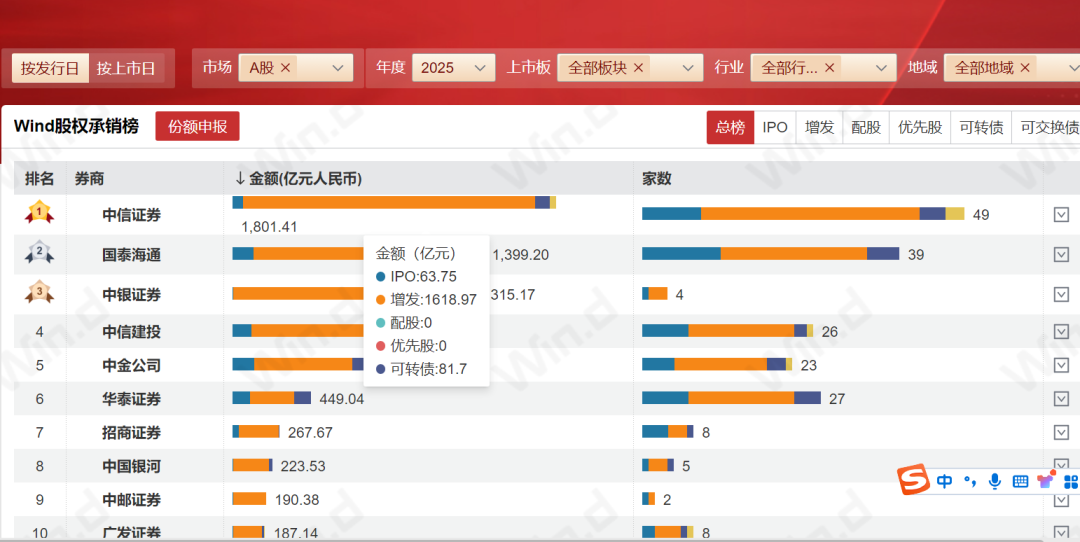Open the 上市板 dropdown arrow

(x=687, y=67)
